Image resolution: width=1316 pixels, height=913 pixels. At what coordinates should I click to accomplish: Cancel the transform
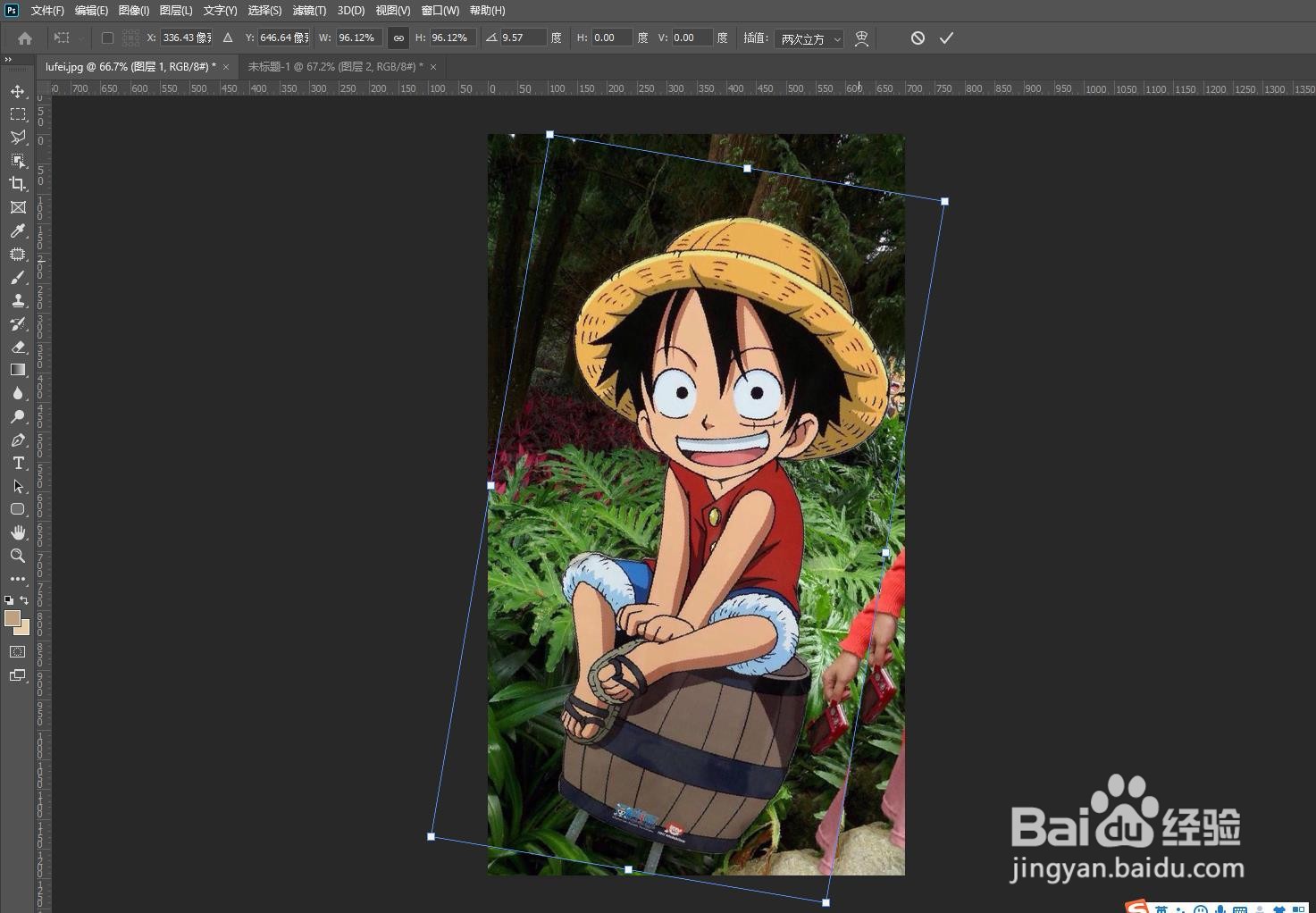click(x=918, y=38)
